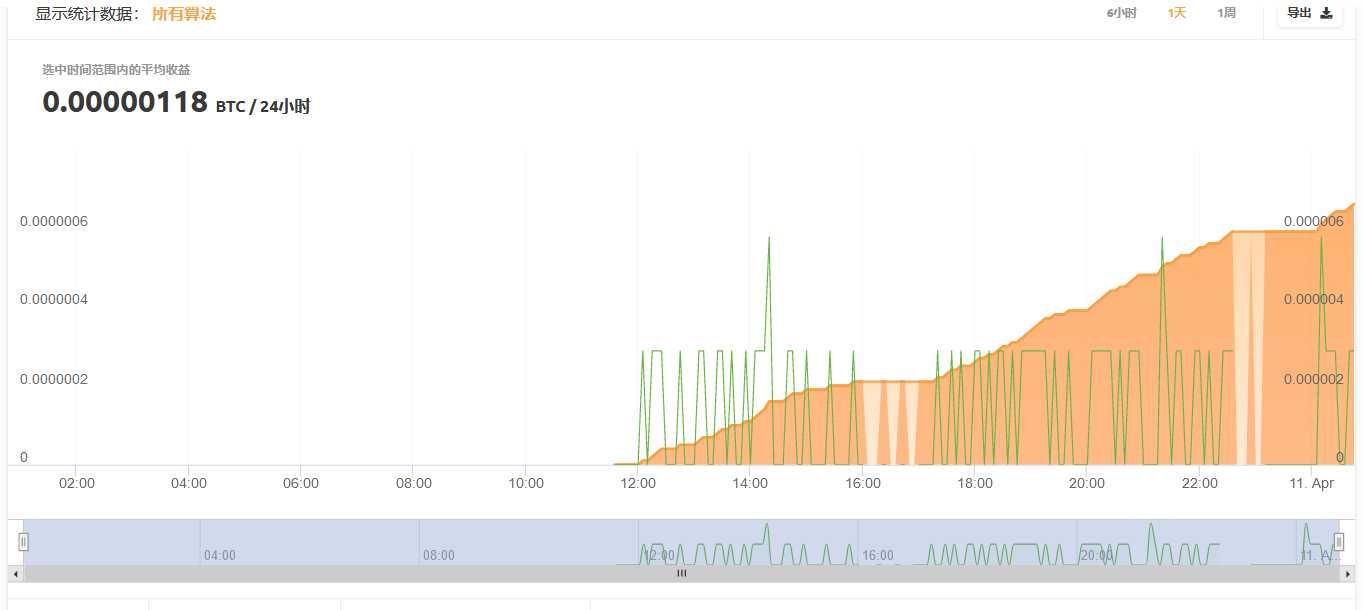Click the left y-axis 0.0000004 label
Screen dimensions: 1362x610
pyautogui.click(x=54, y=299)
